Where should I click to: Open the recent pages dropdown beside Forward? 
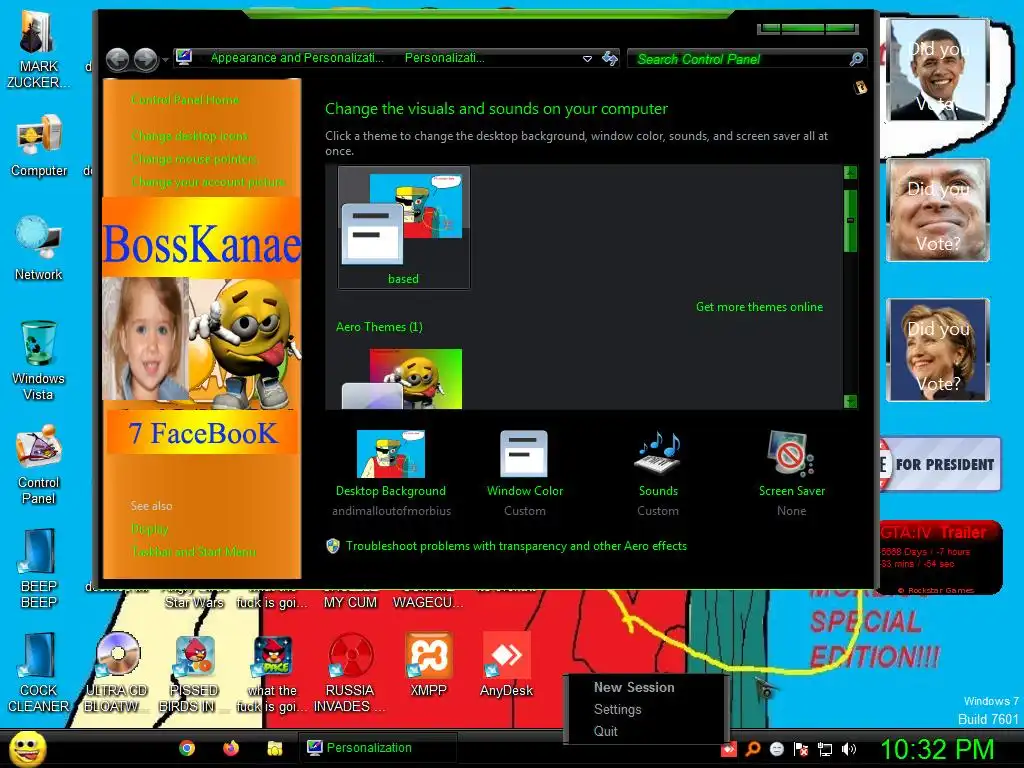165,60
